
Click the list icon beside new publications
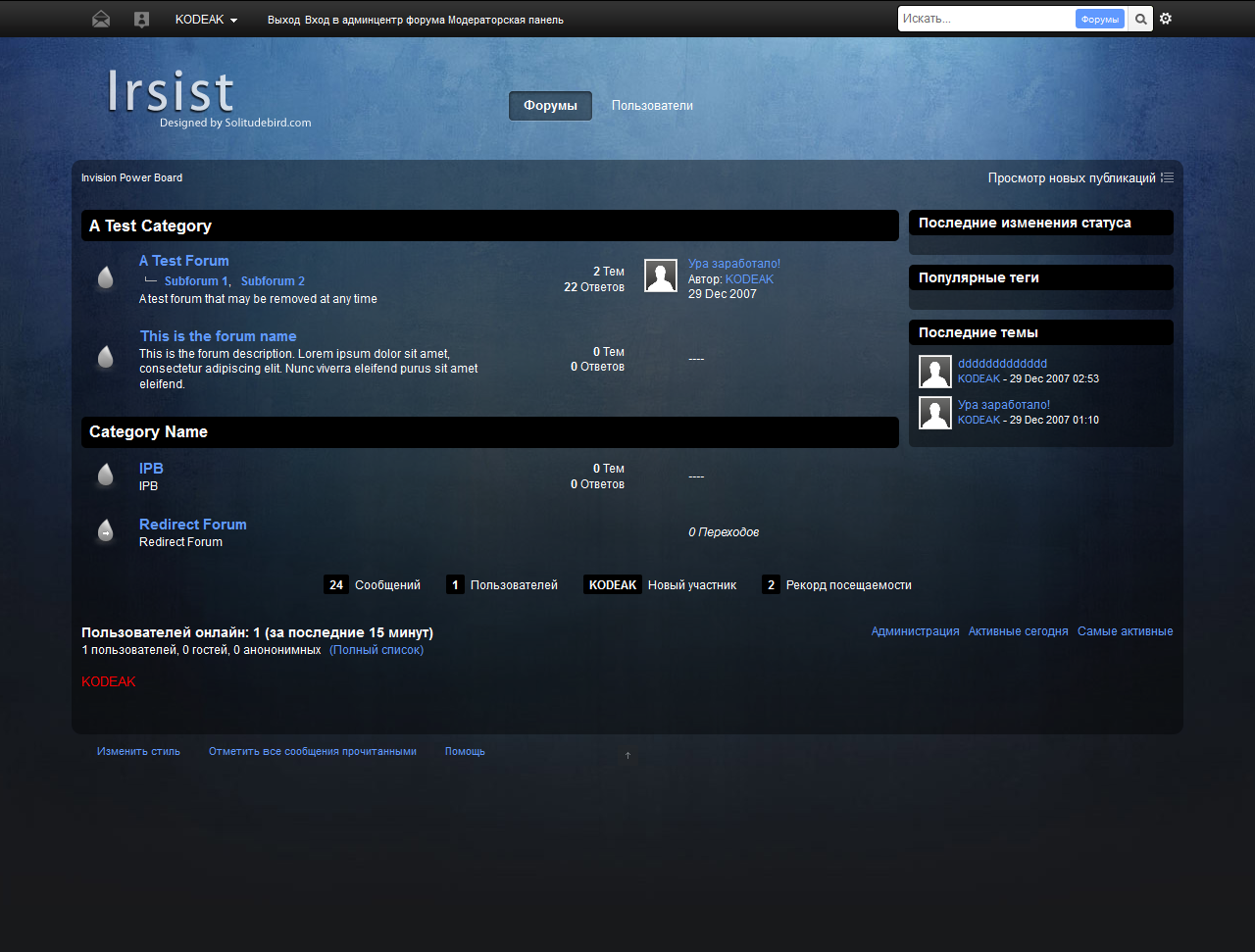coord(1167,177)
